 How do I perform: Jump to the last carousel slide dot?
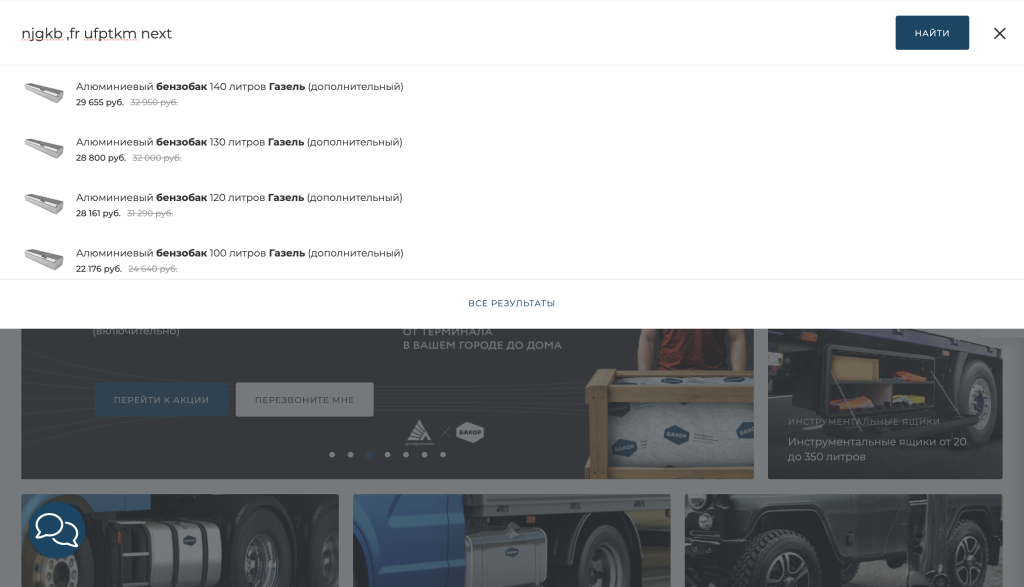[443, 454]
